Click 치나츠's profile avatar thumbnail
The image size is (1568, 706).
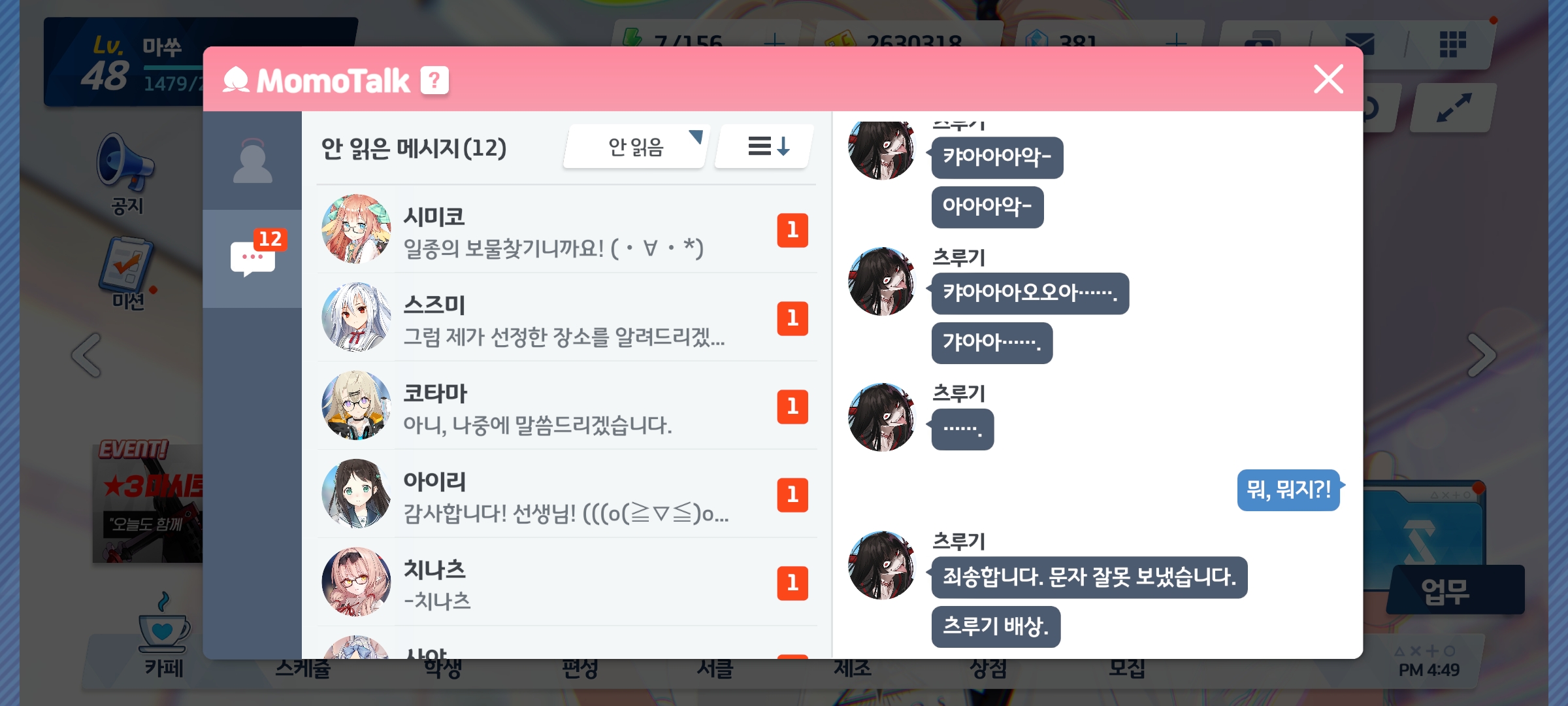coord(356,582)
